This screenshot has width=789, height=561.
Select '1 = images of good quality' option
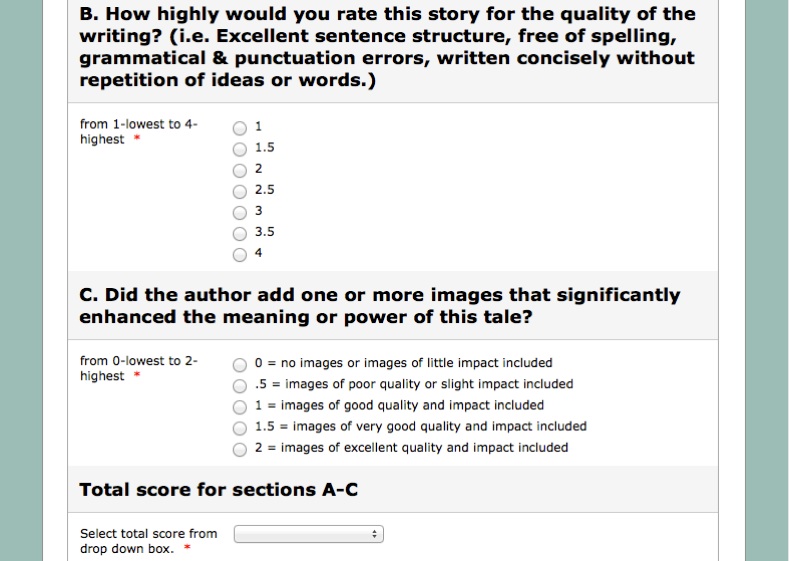point(240,407)
